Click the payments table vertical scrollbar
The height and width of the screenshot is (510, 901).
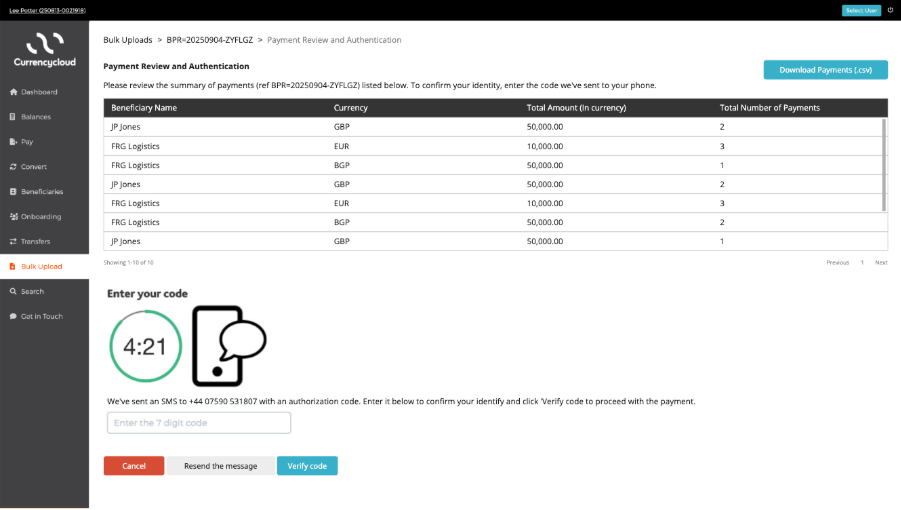click(x=884, y=165)
